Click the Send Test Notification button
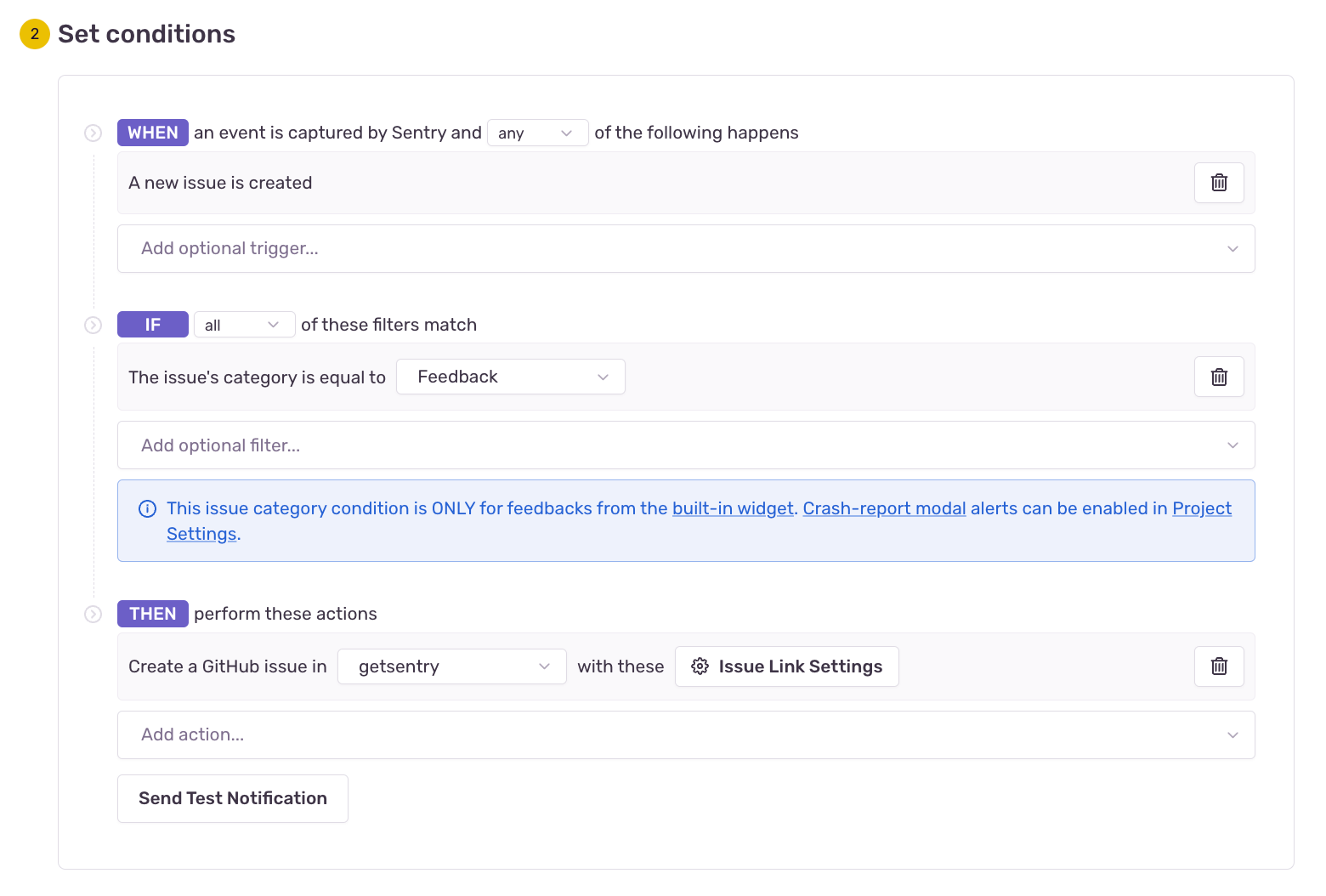1326x896 pixels. click(x=232, y=798)
